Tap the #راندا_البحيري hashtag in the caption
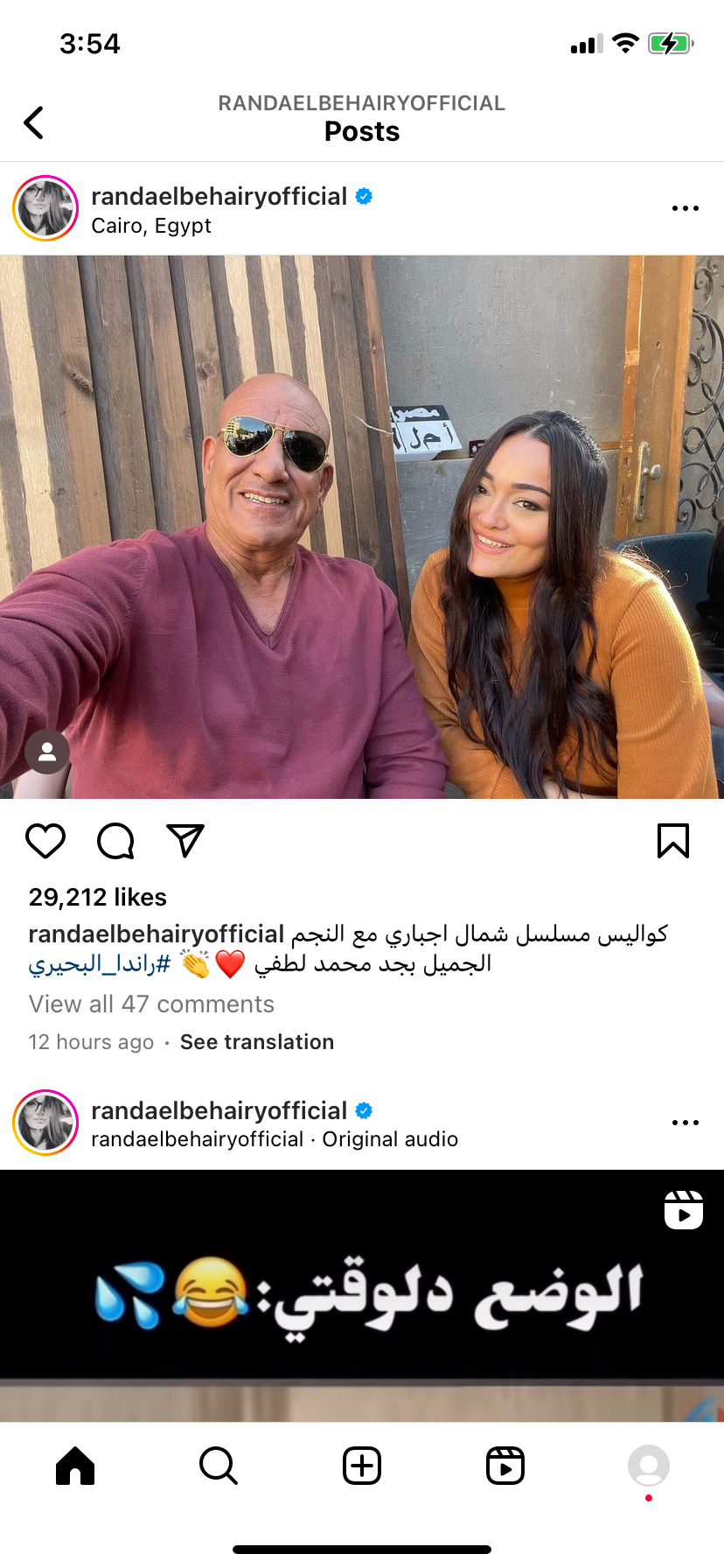Screen dimensions: 724x1568 100,964
